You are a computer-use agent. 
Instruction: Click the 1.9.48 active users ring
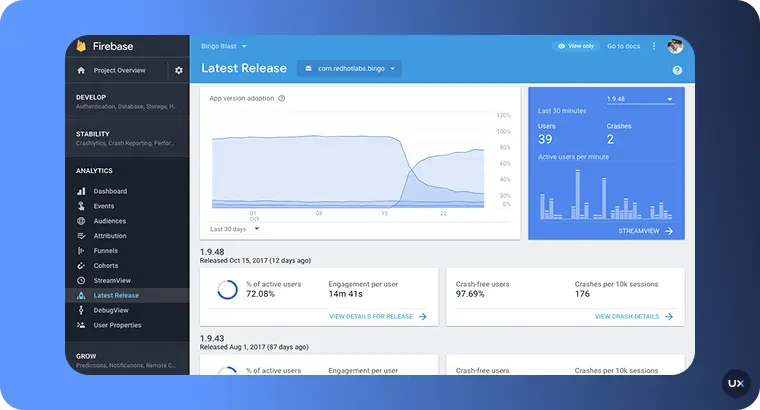227,290
